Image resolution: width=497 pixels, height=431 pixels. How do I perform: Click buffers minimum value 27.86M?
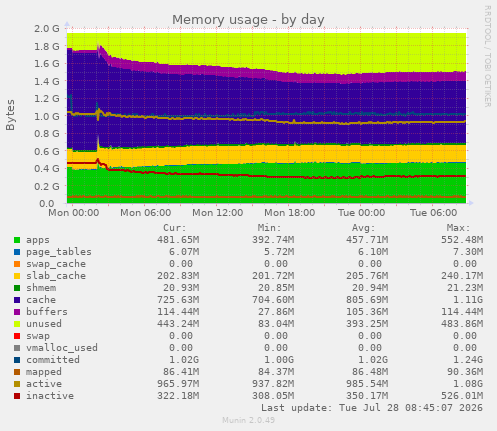[276, 312]
